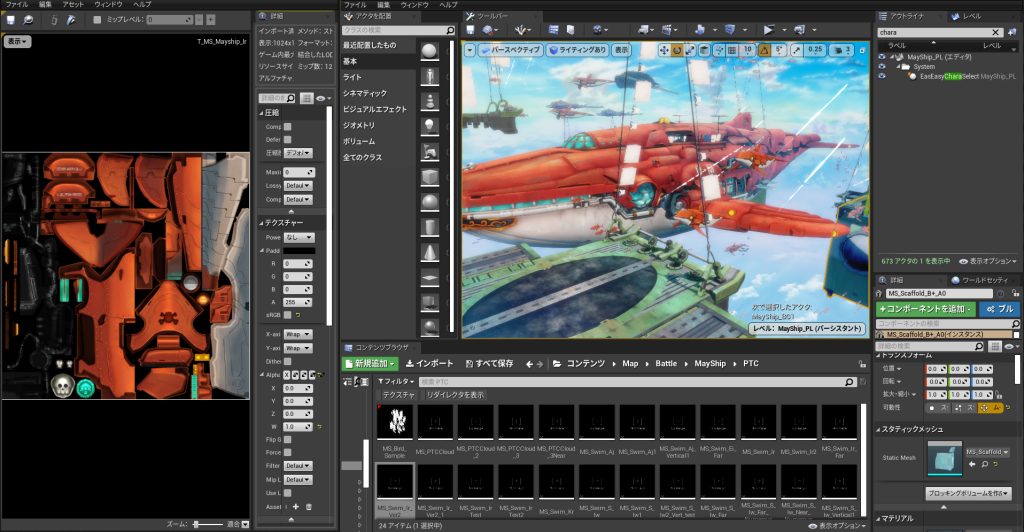
Task: Adjust texture editor zoom slider
Action: [208, 524]
